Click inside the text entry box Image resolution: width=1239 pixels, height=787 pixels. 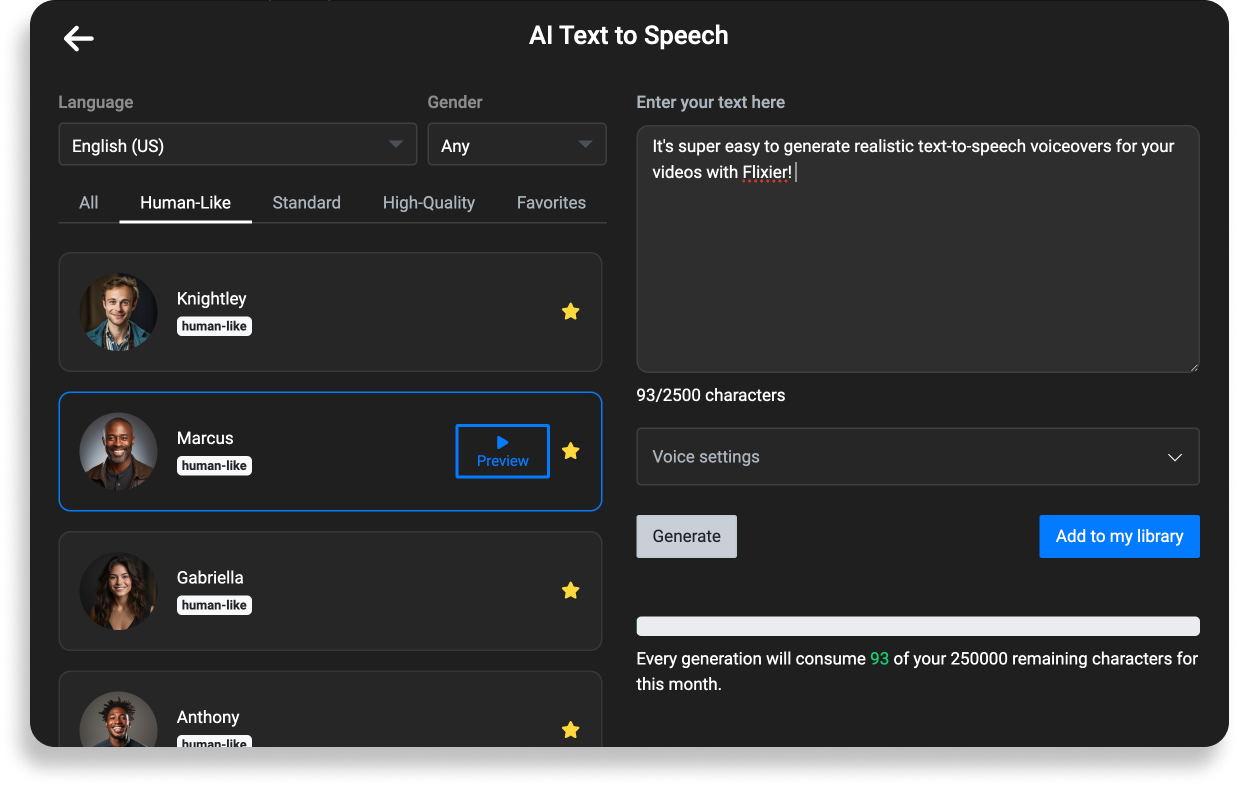tap(917, 248)
